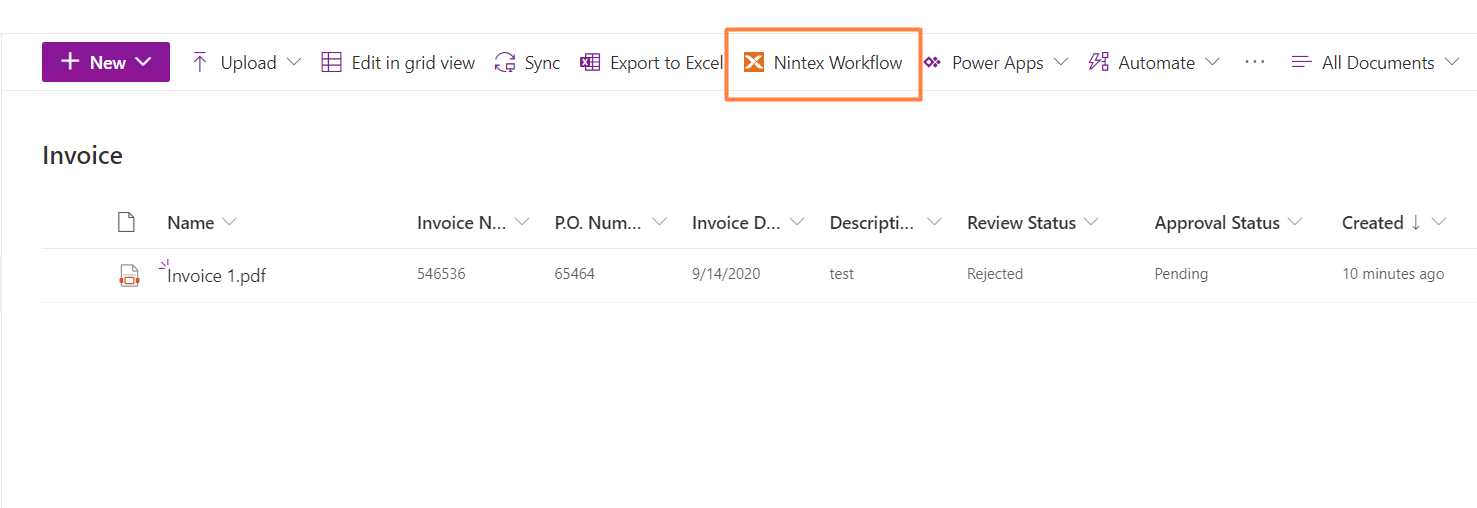This screenshot has height=508, width=1477.
Task: Open the Invoice 1.pdf file
Action: coord(217,276)
